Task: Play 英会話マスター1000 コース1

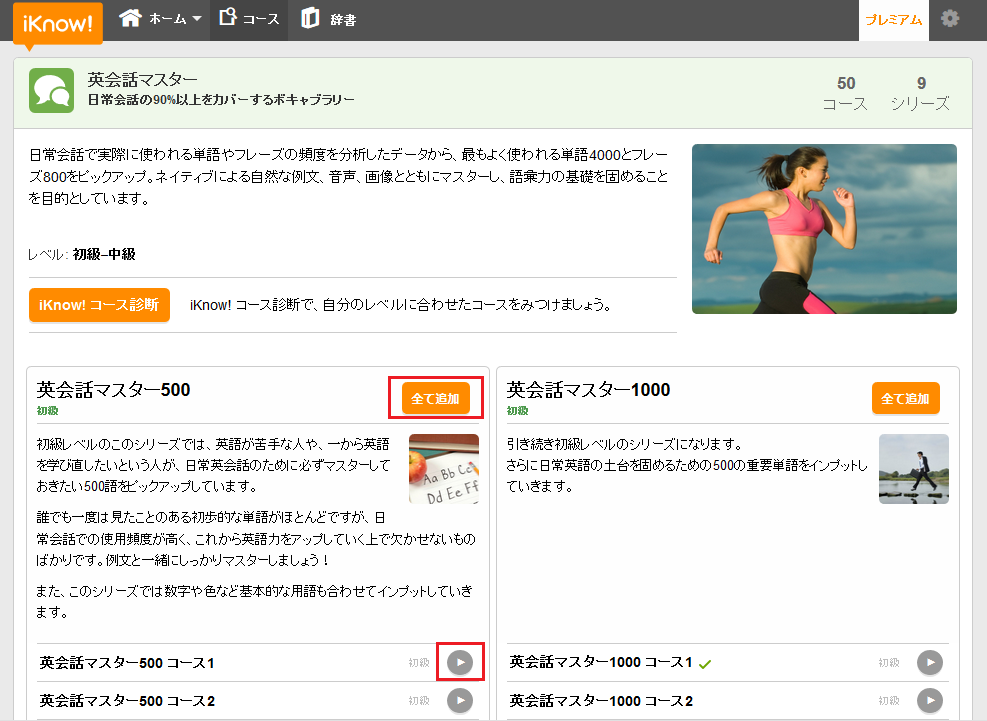Action: 930,662
